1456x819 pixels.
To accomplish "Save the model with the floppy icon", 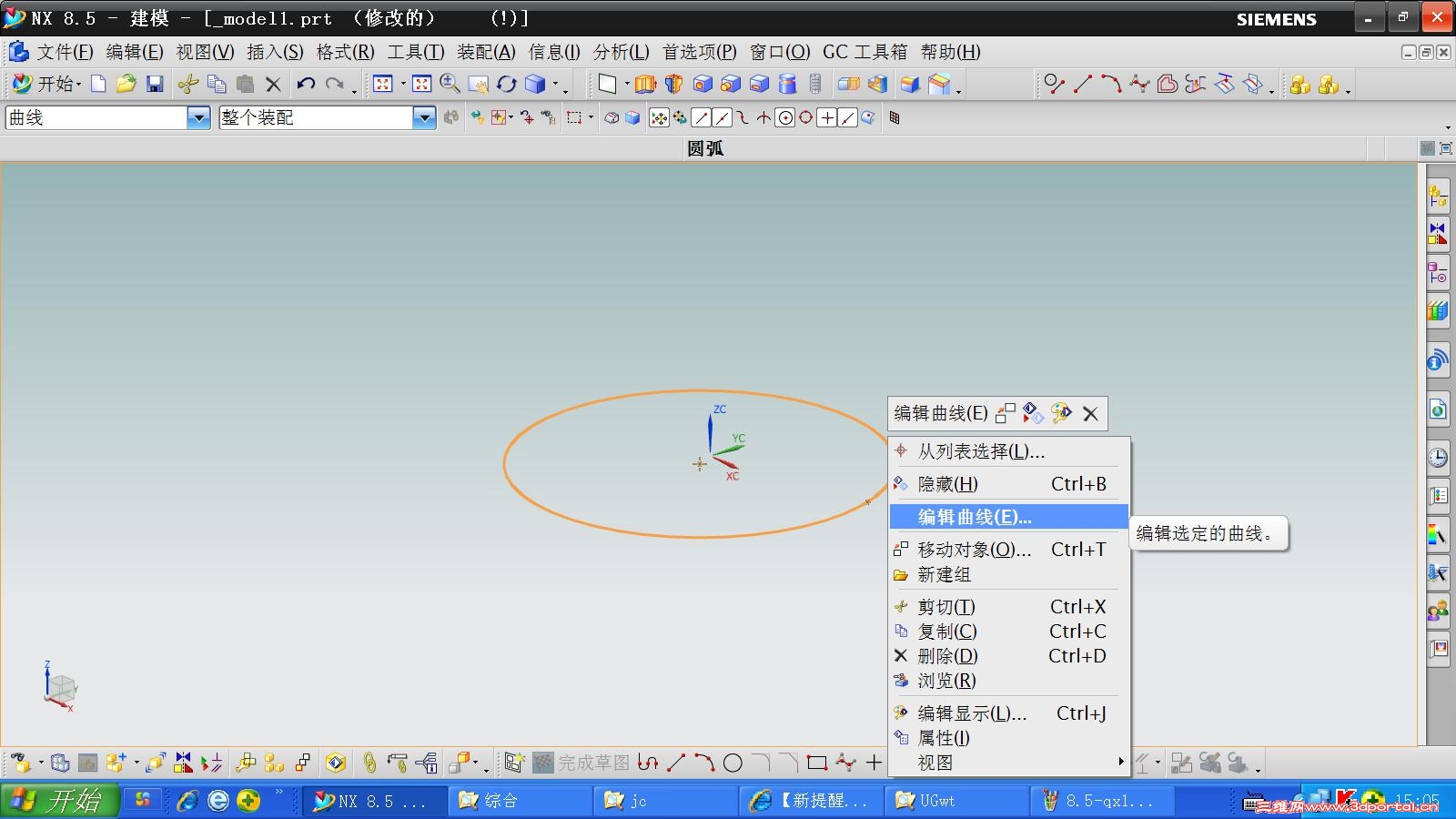I will click(x=155, y=85).
